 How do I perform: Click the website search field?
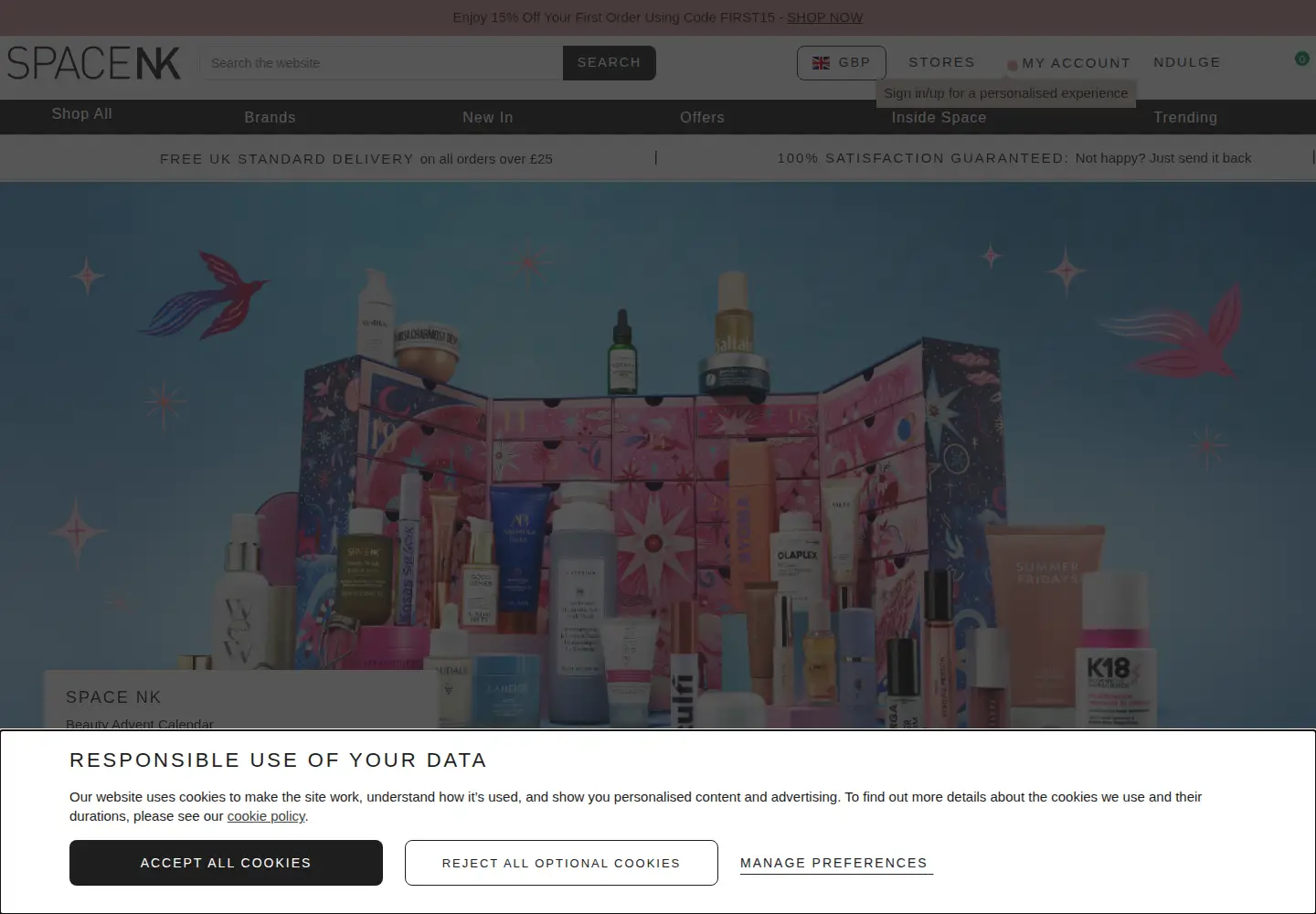(381, 63)
